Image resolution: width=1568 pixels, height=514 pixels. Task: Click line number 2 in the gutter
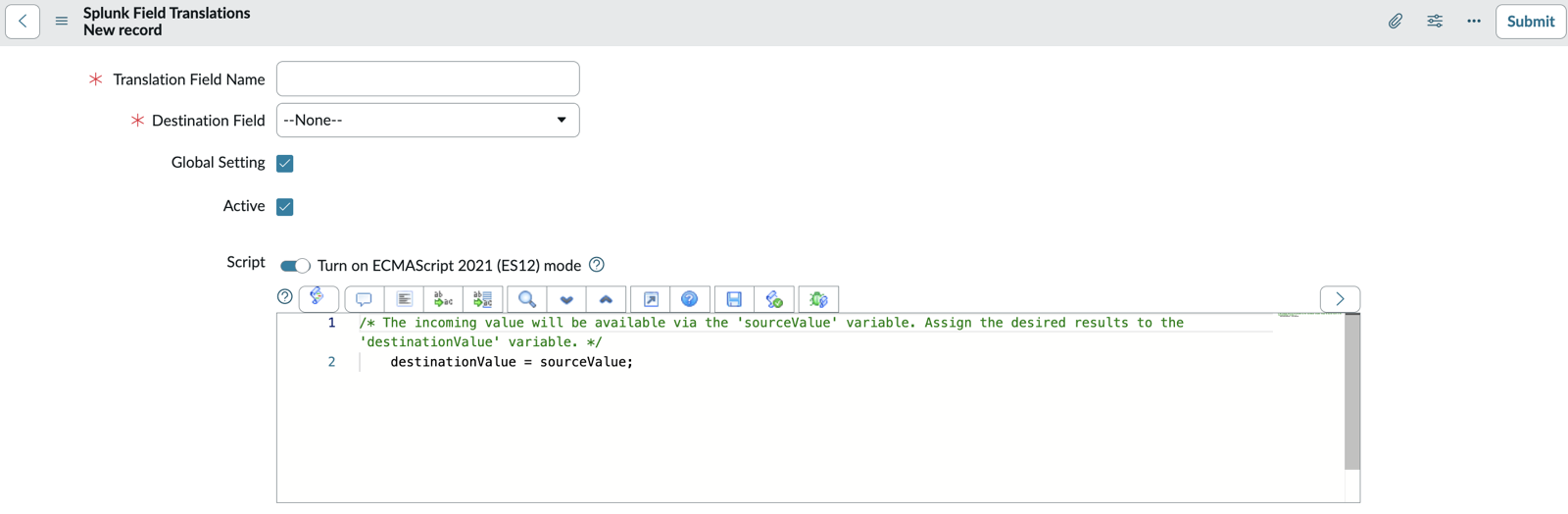coord(331,362)
